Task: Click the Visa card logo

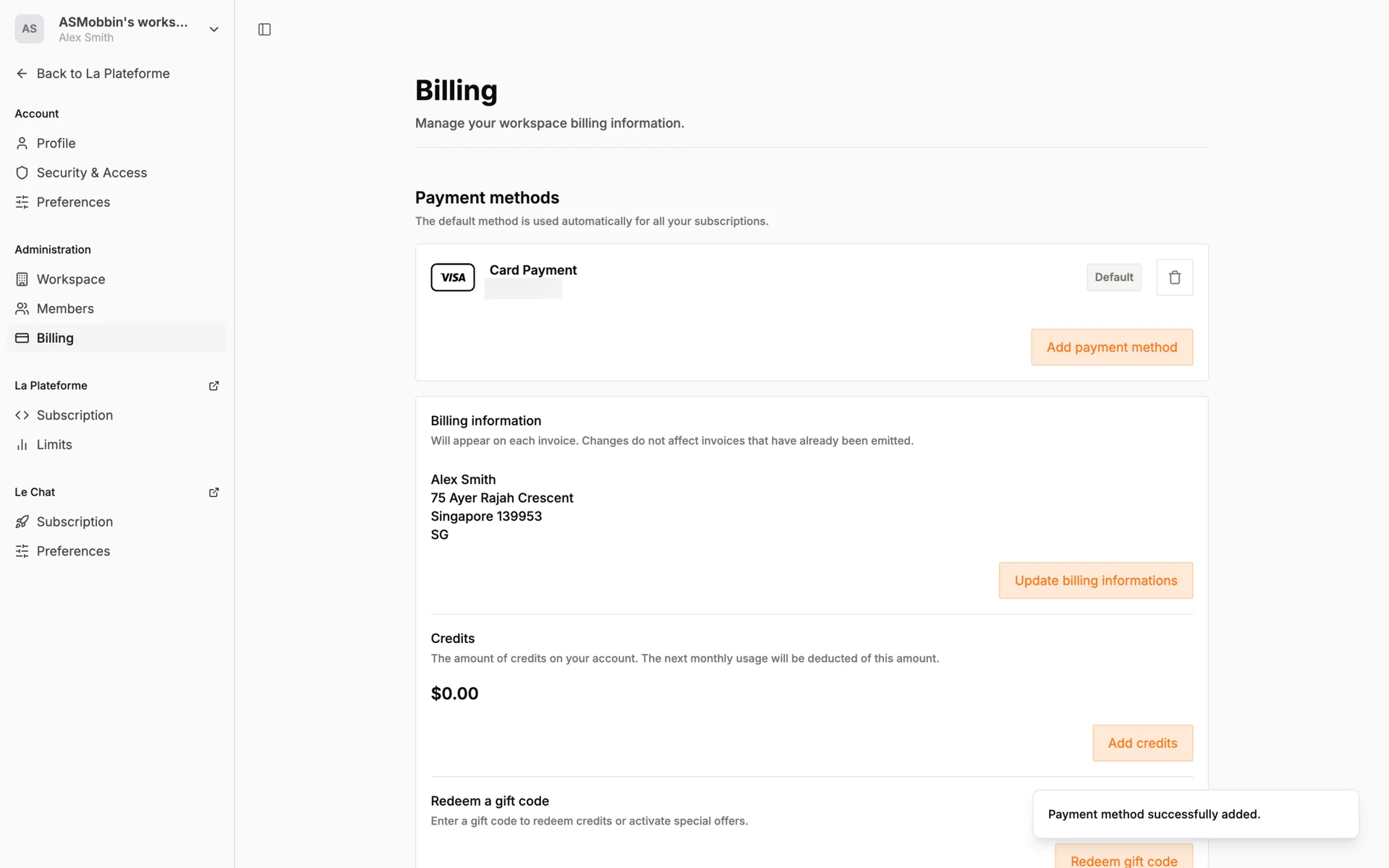Action: point(452,277)
